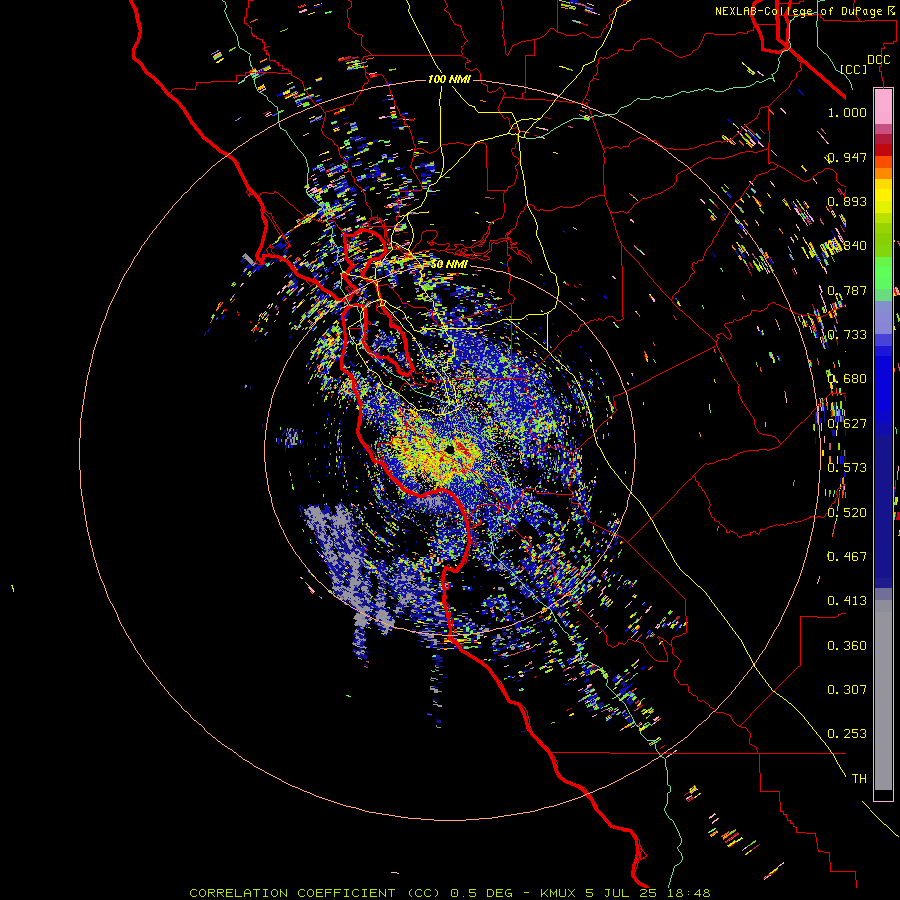Image resolution: width=900 pixels, height=900 pixels.
Task: Click the 0.627 scale value
Action: click(x=847, y=424)
